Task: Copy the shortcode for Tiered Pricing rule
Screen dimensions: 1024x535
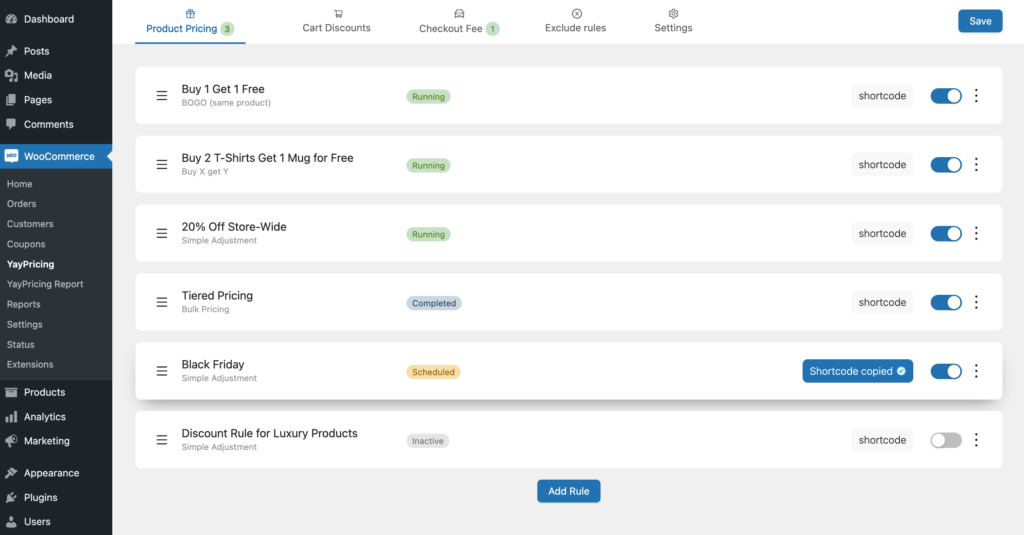Action: [x=882, y=302]
